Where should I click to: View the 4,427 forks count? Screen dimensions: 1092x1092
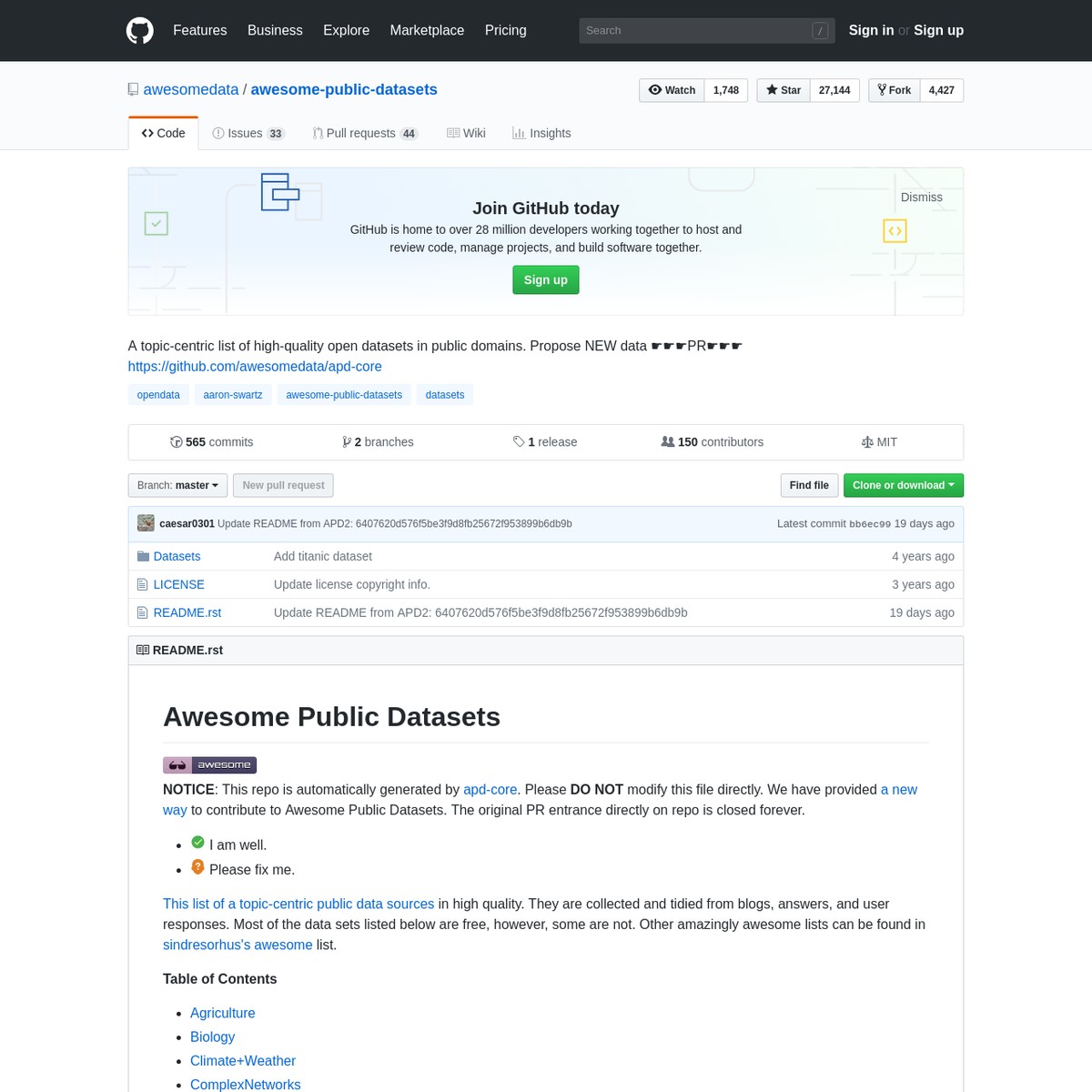[x=942, y=90]
